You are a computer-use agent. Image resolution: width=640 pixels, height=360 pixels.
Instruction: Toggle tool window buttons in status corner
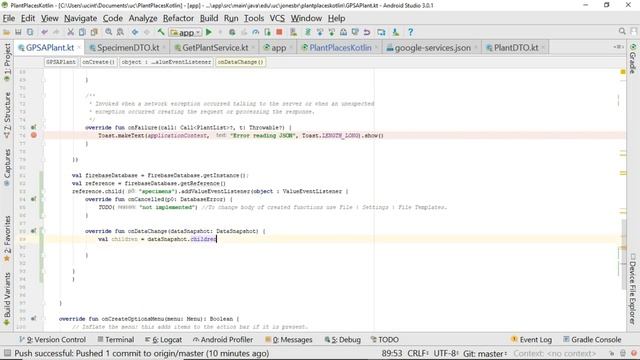7,353
